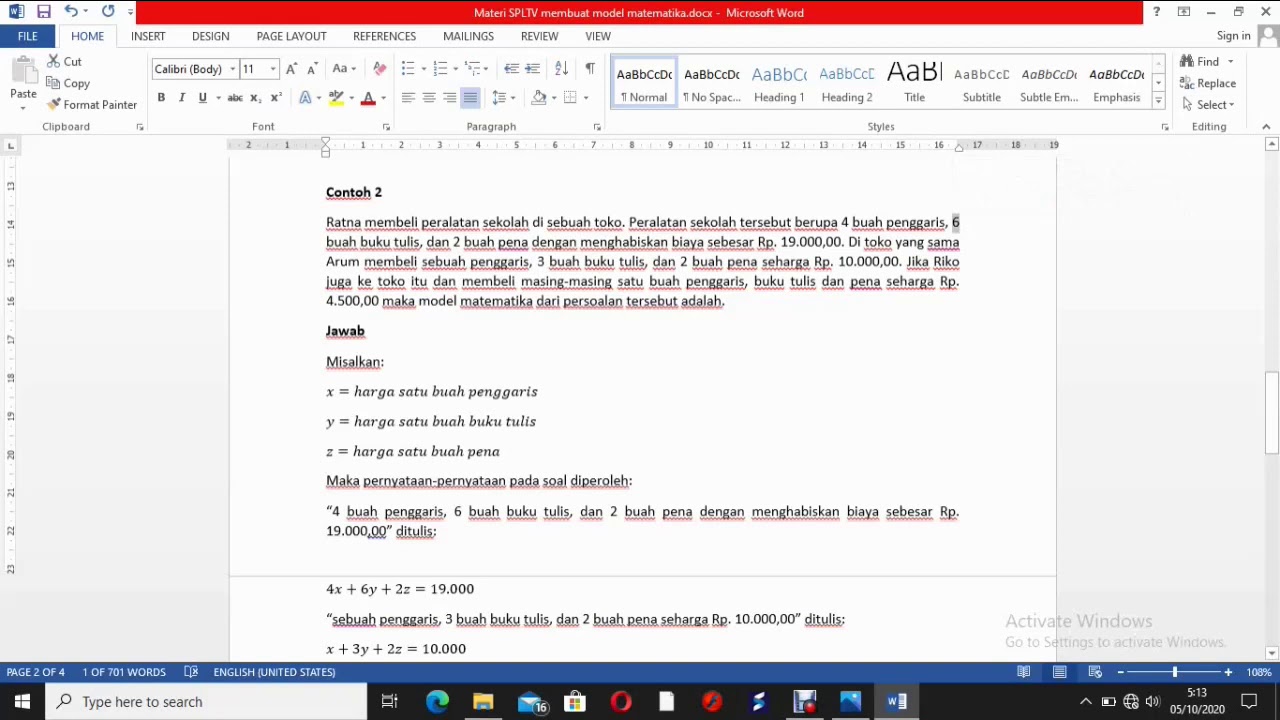Toggle Justify alignment
This screenshot has width=1280, height=720.
point(471,98)
